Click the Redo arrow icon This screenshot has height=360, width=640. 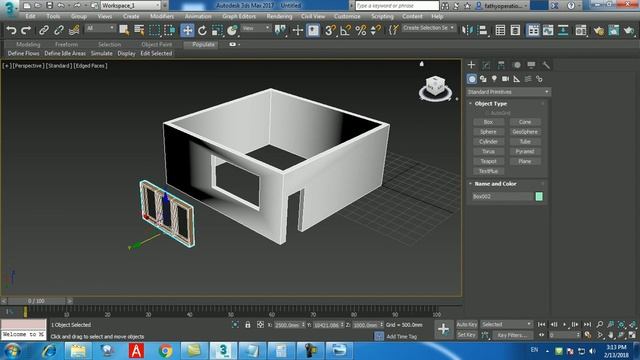click(x=26, y=30)
